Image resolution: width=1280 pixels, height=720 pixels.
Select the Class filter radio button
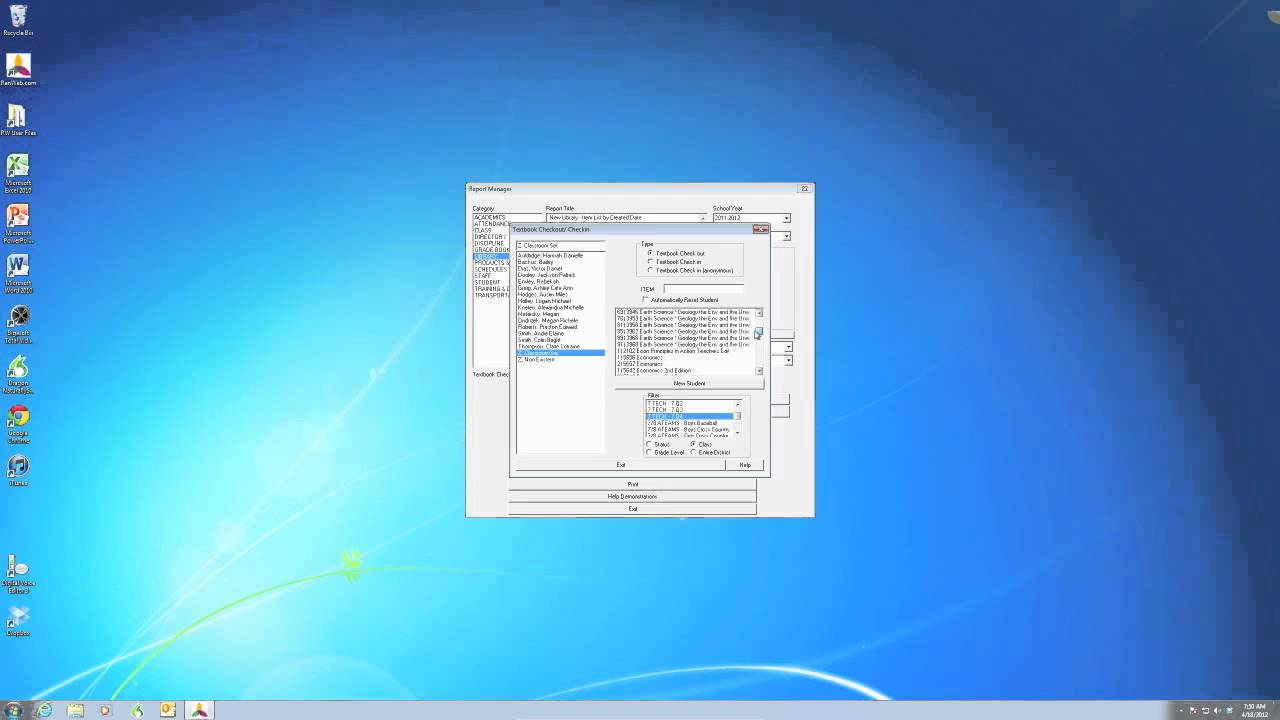tap(693, 444)
